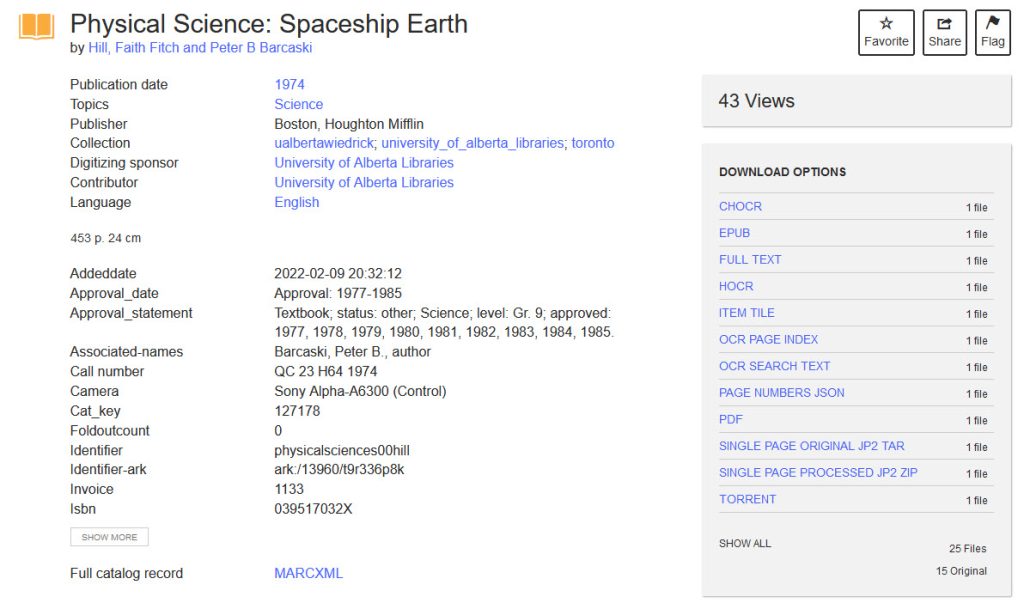Open the FULL TEXT download
Viewport: 1024px width, 603px height.
(x=750, y=260)
